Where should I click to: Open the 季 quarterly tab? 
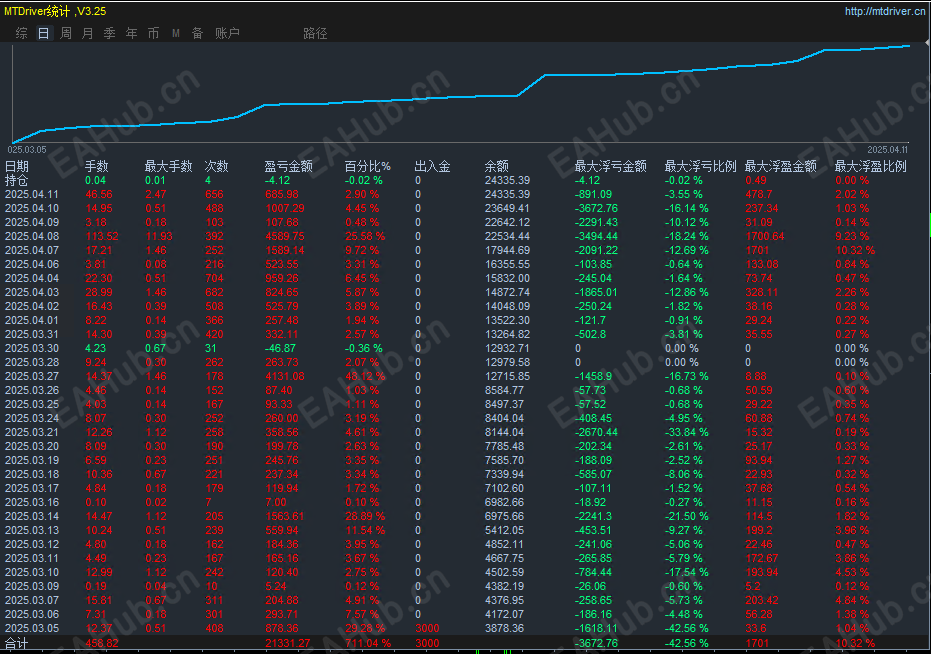(x=109, y=33)
